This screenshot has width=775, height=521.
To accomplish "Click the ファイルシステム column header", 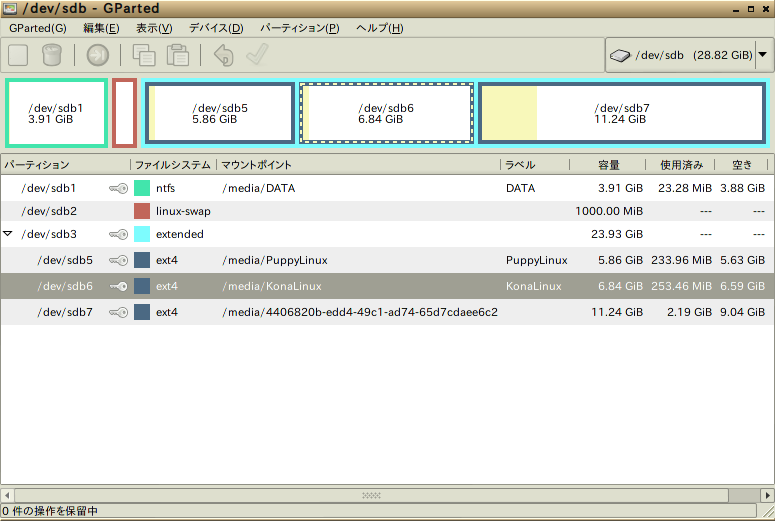I will point(173,165).
